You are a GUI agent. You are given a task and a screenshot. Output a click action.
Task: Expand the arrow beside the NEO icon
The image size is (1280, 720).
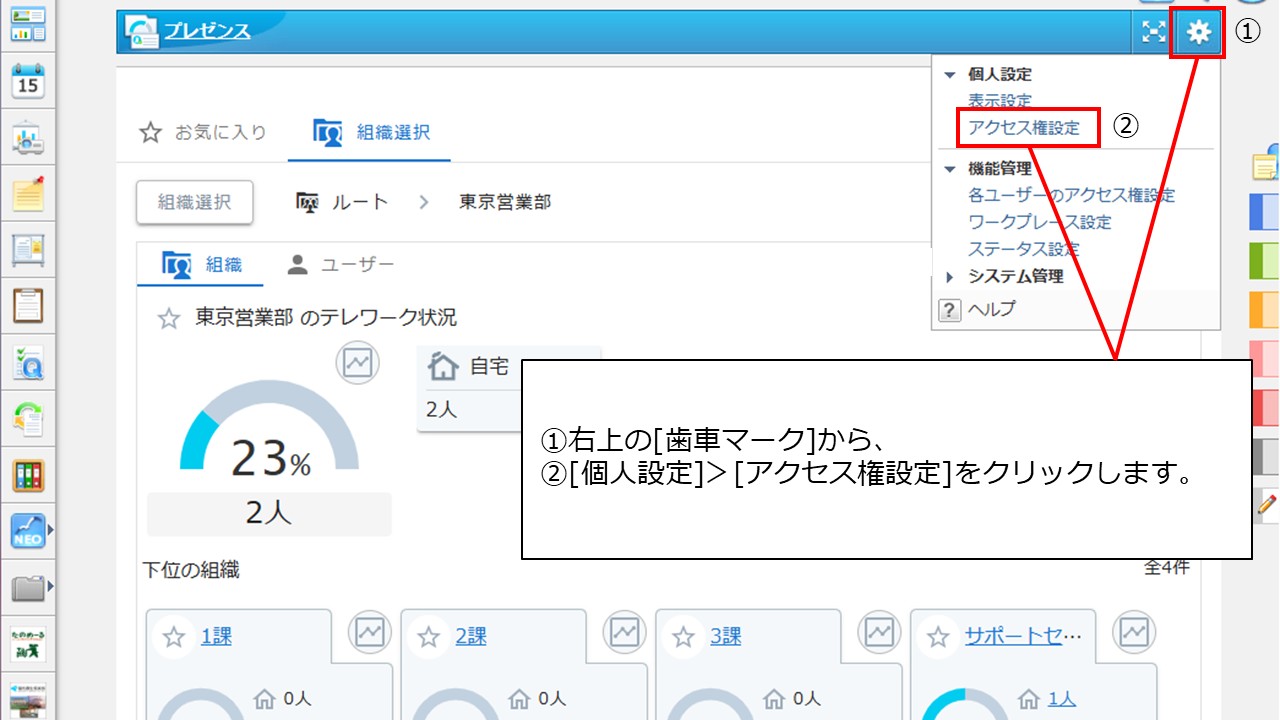tap(50, 531)
